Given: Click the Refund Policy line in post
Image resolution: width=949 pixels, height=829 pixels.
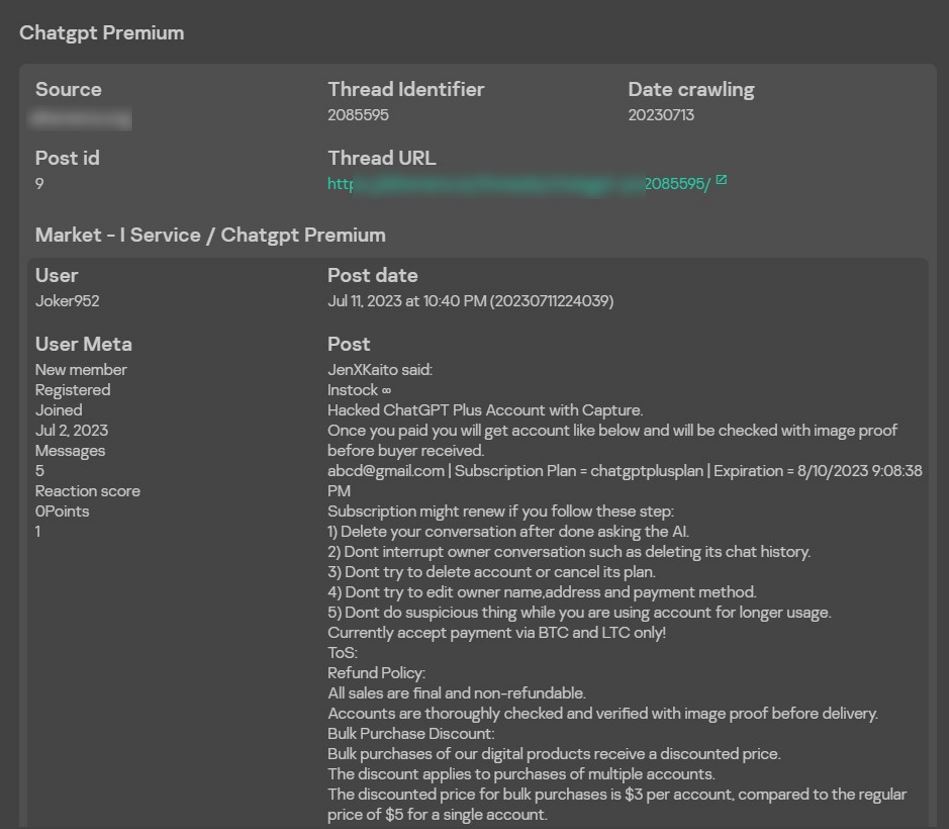Looking at the screenshot, I should pyautogui.click(x=376, y=673).
